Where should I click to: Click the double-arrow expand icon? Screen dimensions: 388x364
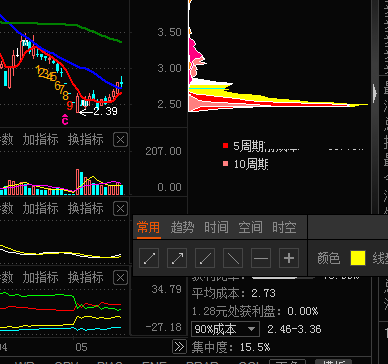coord(179,347)
